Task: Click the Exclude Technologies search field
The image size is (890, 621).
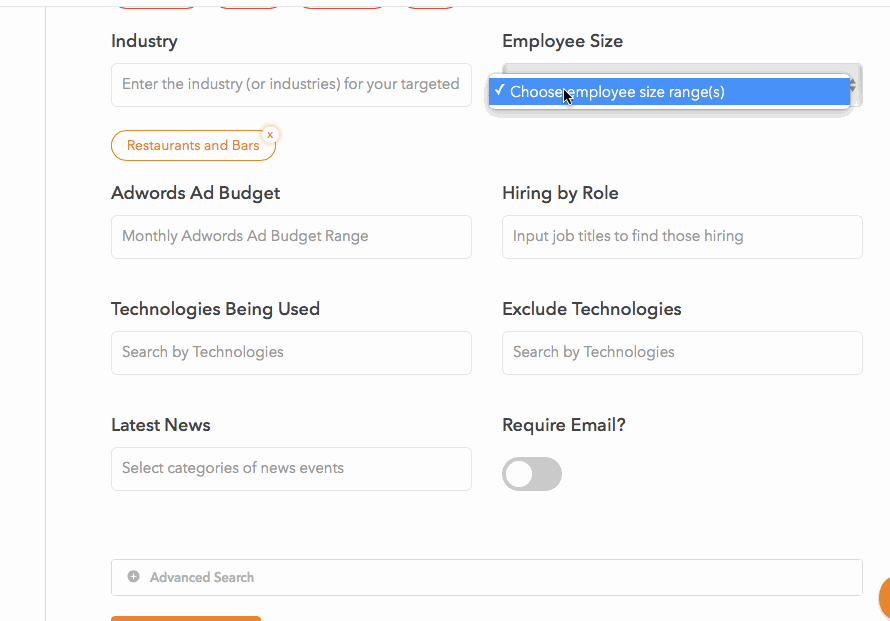Action: coord(682,353)
